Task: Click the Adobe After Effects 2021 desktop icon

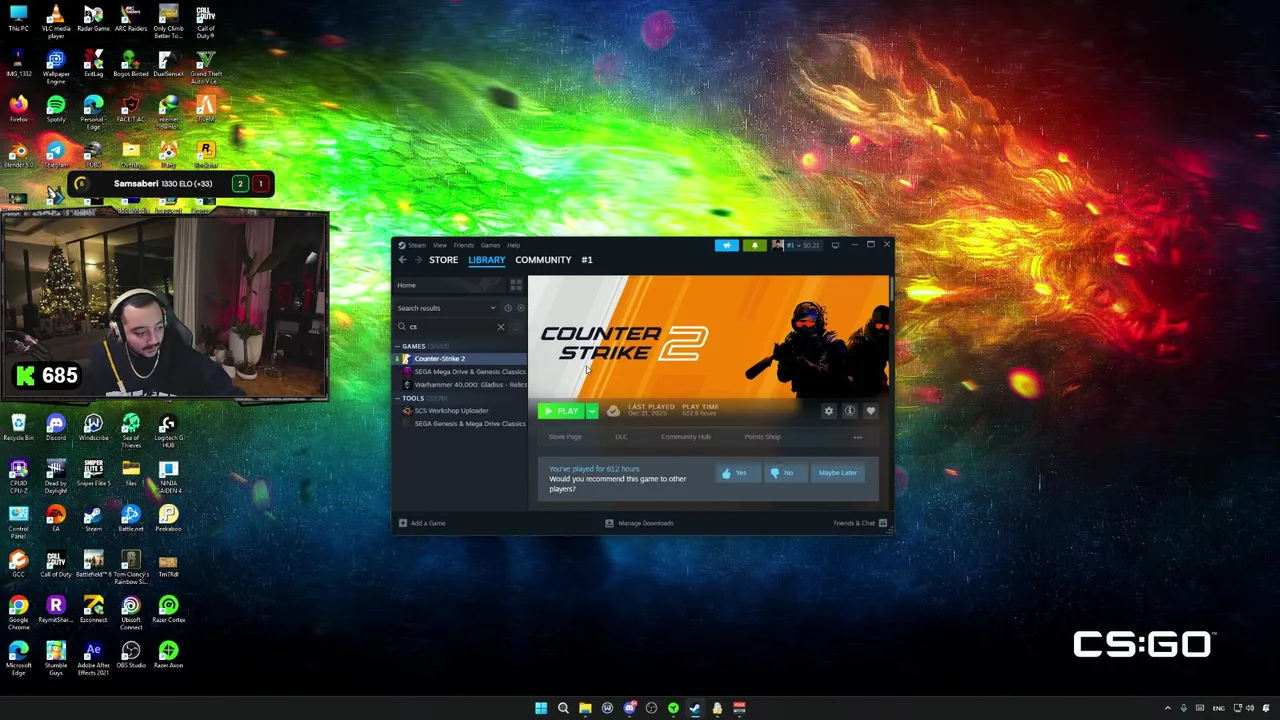Action: pyautogui.click(x=93, y=658)
